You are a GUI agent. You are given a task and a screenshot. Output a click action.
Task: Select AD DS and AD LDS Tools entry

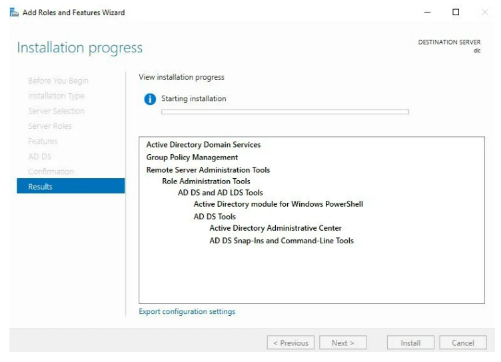pyautogui.click(x=220, y=193)
